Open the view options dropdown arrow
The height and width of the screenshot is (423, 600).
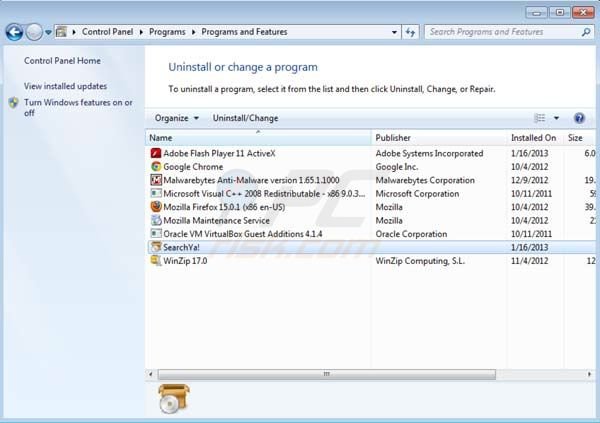556,118
